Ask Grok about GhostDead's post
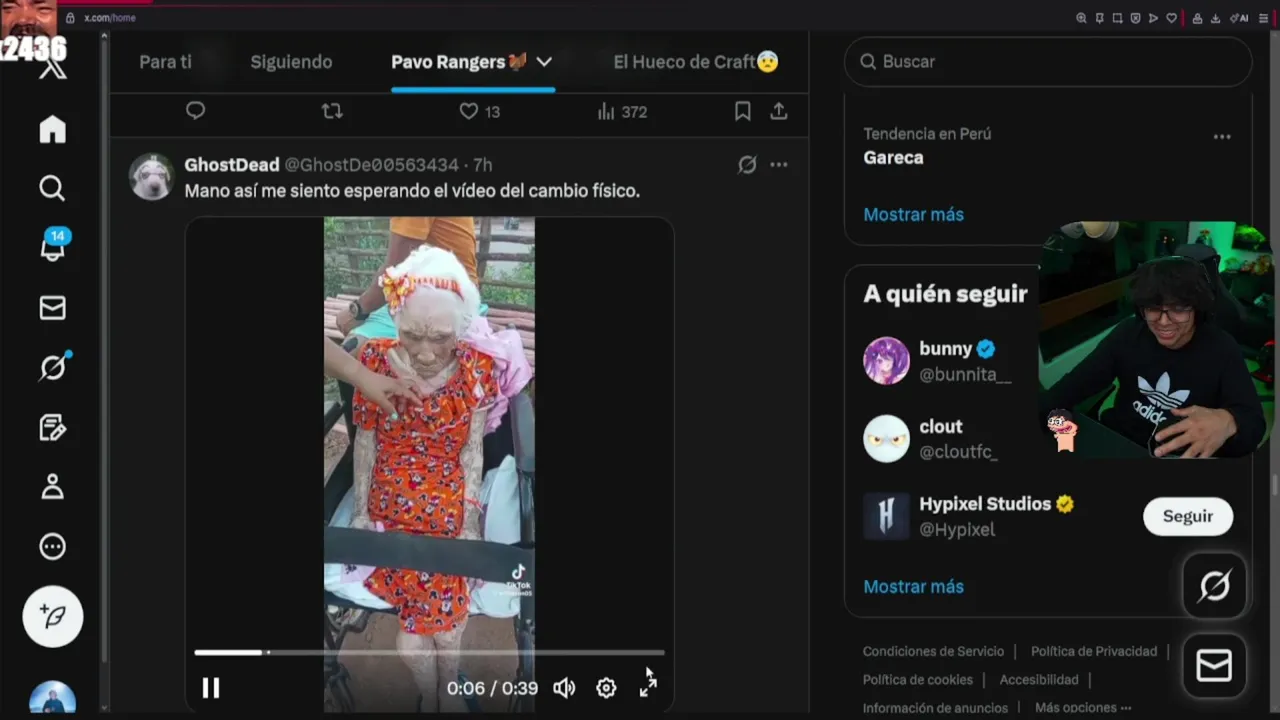 pos(747,165)
